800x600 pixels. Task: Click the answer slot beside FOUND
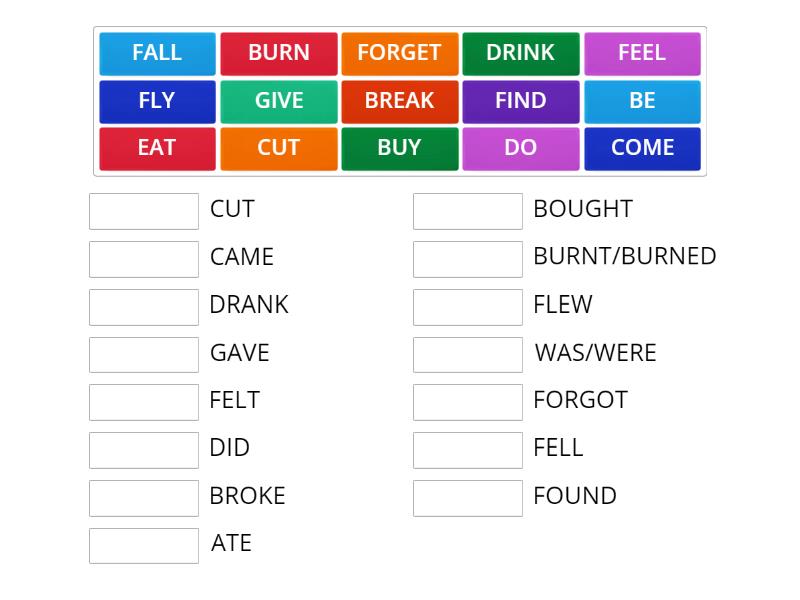(467, 497)
